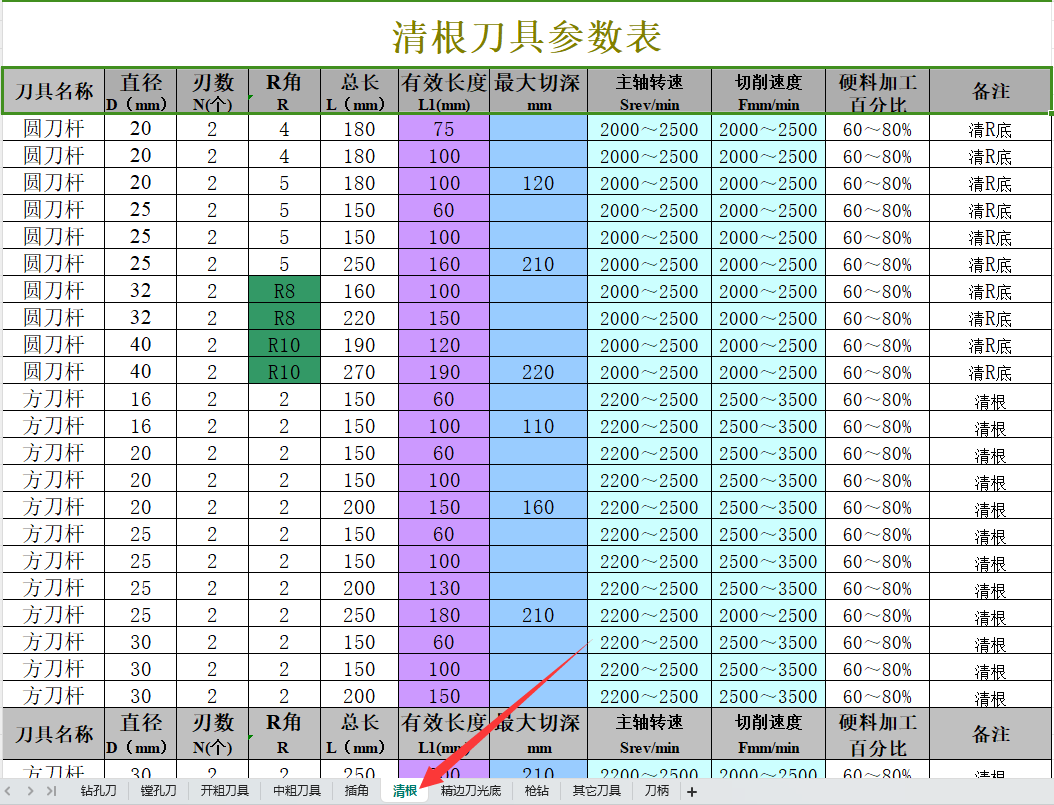Select the top header cell 切削速度 Fmm/min
The image size is (1054, 805).
coord(768,91)
